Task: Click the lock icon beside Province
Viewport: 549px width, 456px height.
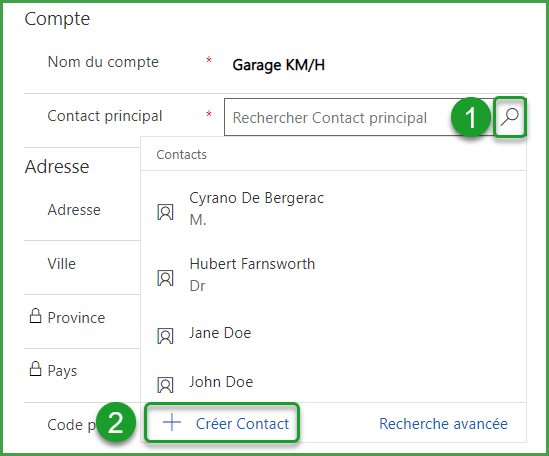Action: [x=35, y=316]
